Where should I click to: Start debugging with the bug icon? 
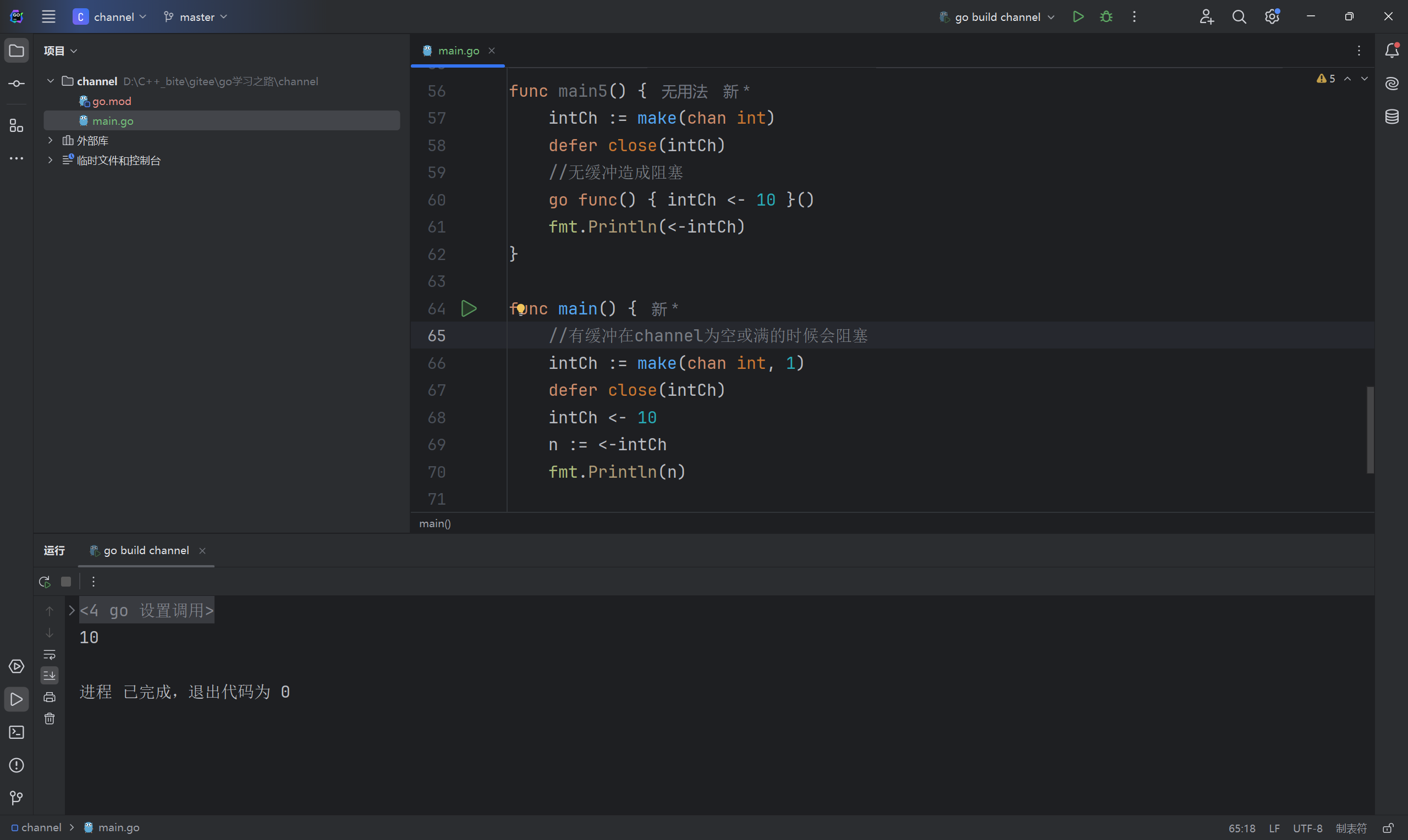[1105, 16]
